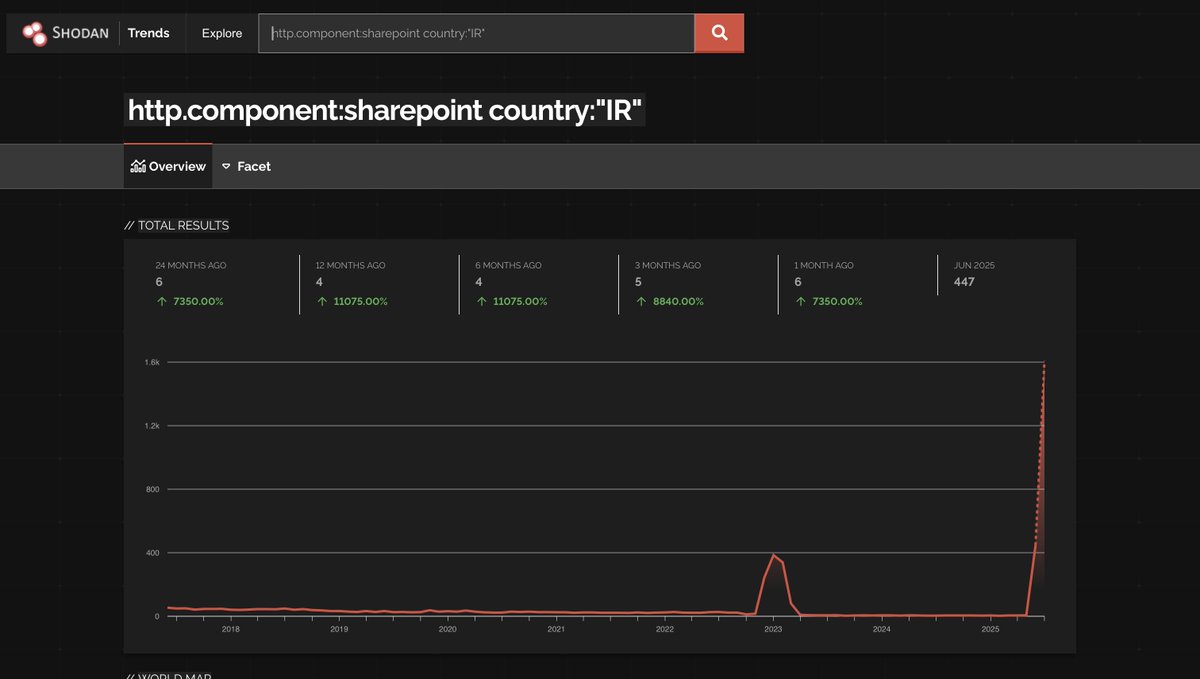Click the 2023 spike on the chart
This screenshot has width=1200, height=679.
(x=773, y=555)
